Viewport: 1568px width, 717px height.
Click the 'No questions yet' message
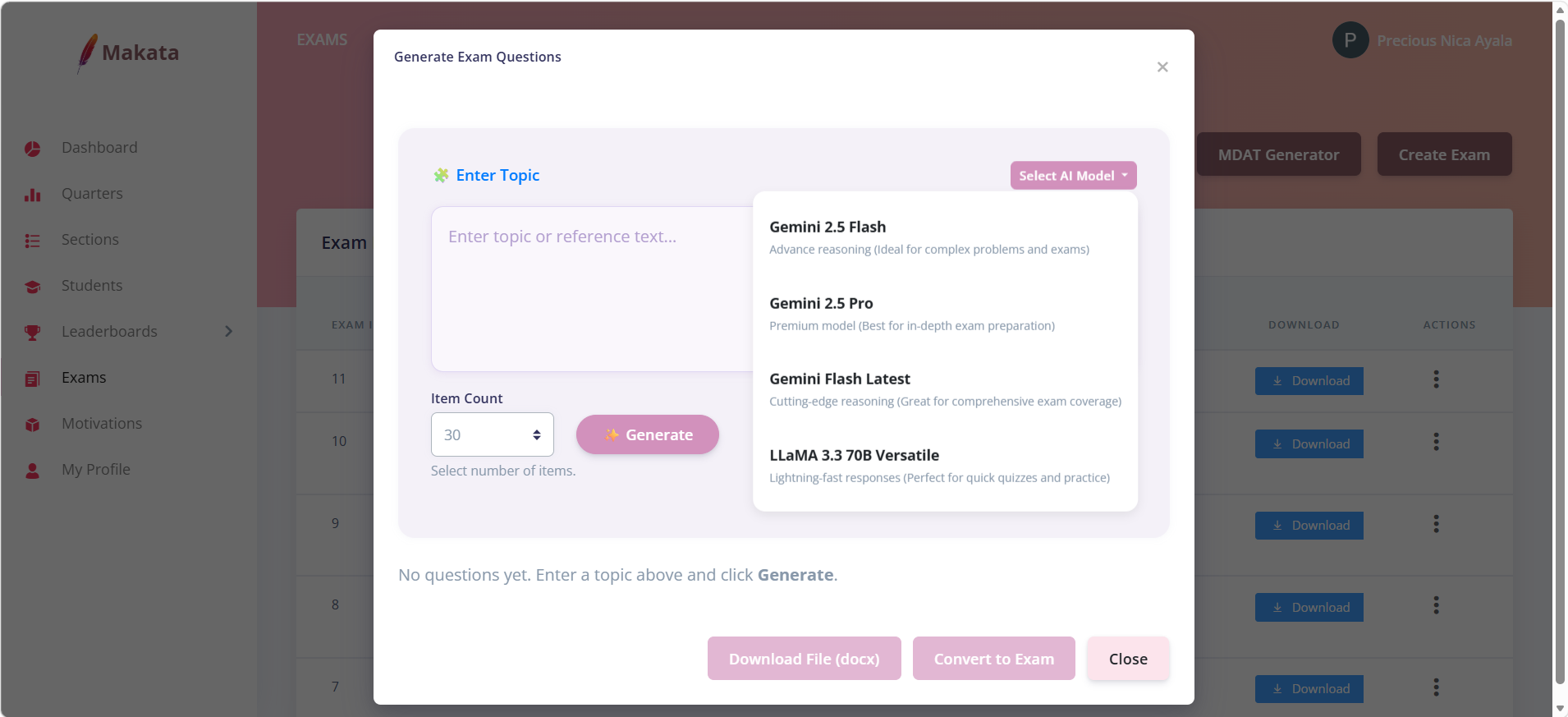(618, 575)
